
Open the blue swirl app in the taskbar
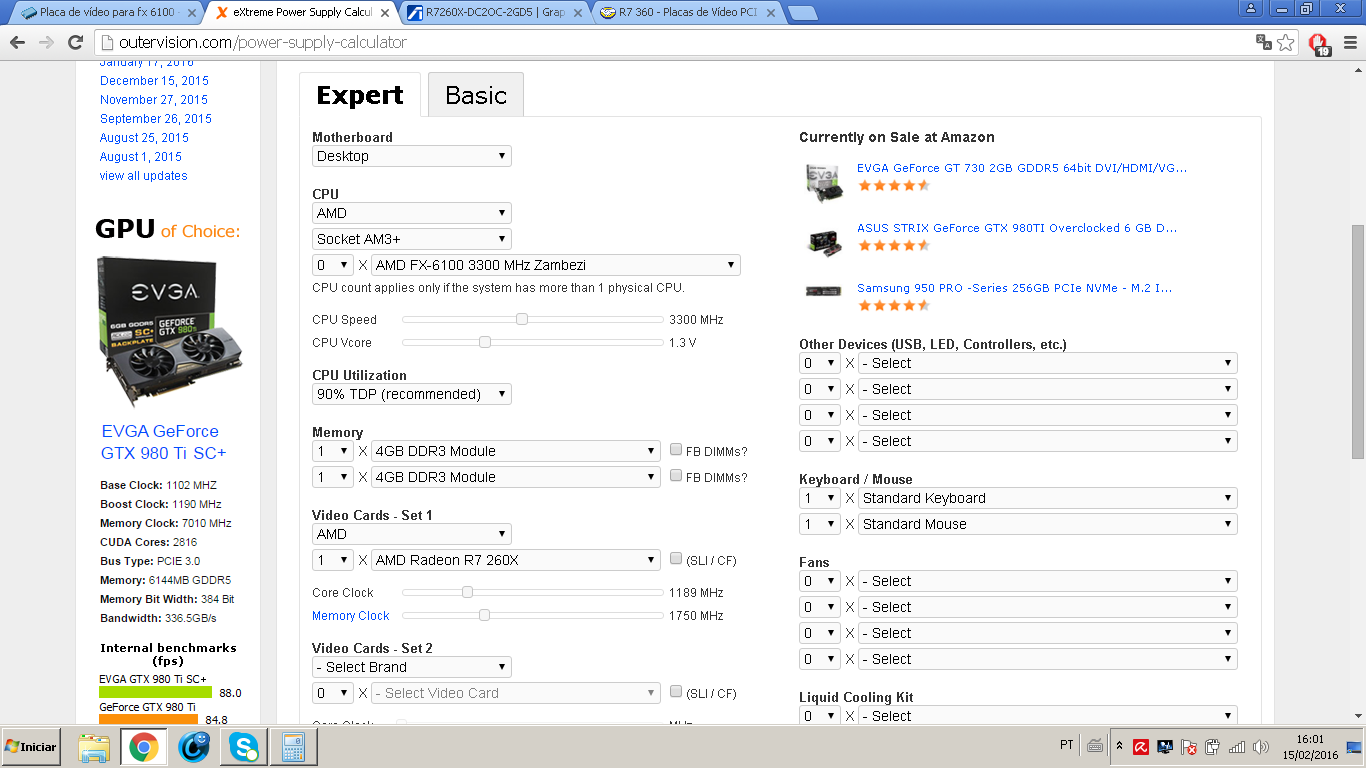point(194,747)
